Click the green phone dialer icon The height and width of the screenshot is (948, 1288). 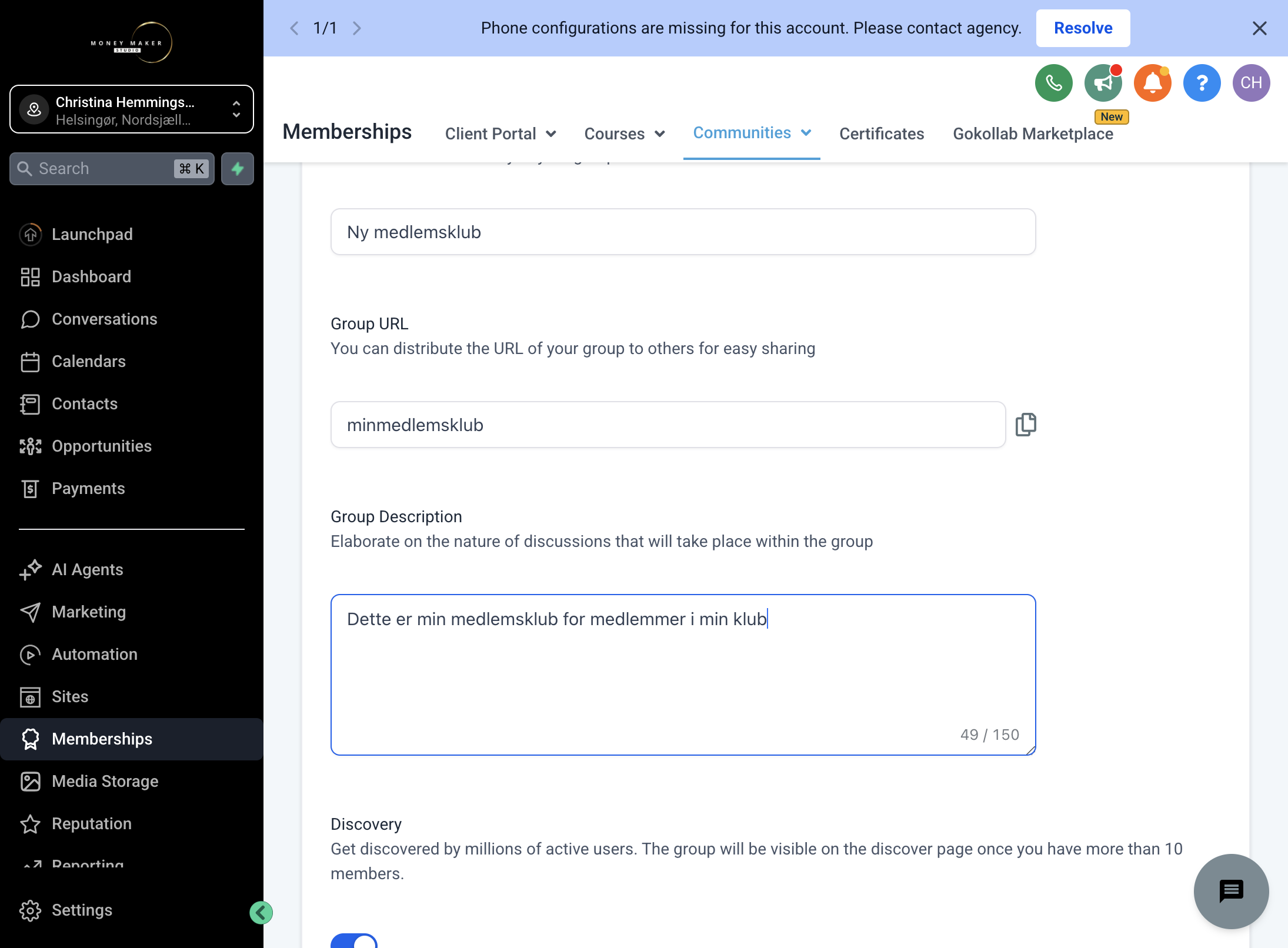[x=1053, y=83]
